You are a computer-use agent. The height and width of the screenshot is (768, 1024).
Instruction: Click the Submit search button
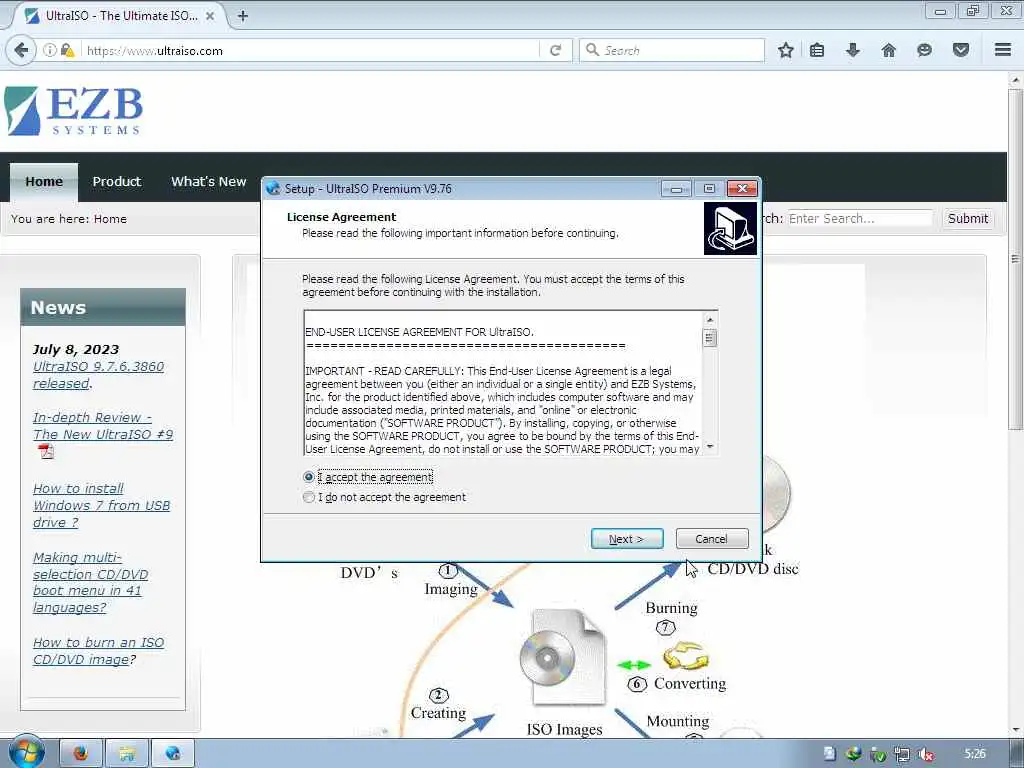point(968,219)
